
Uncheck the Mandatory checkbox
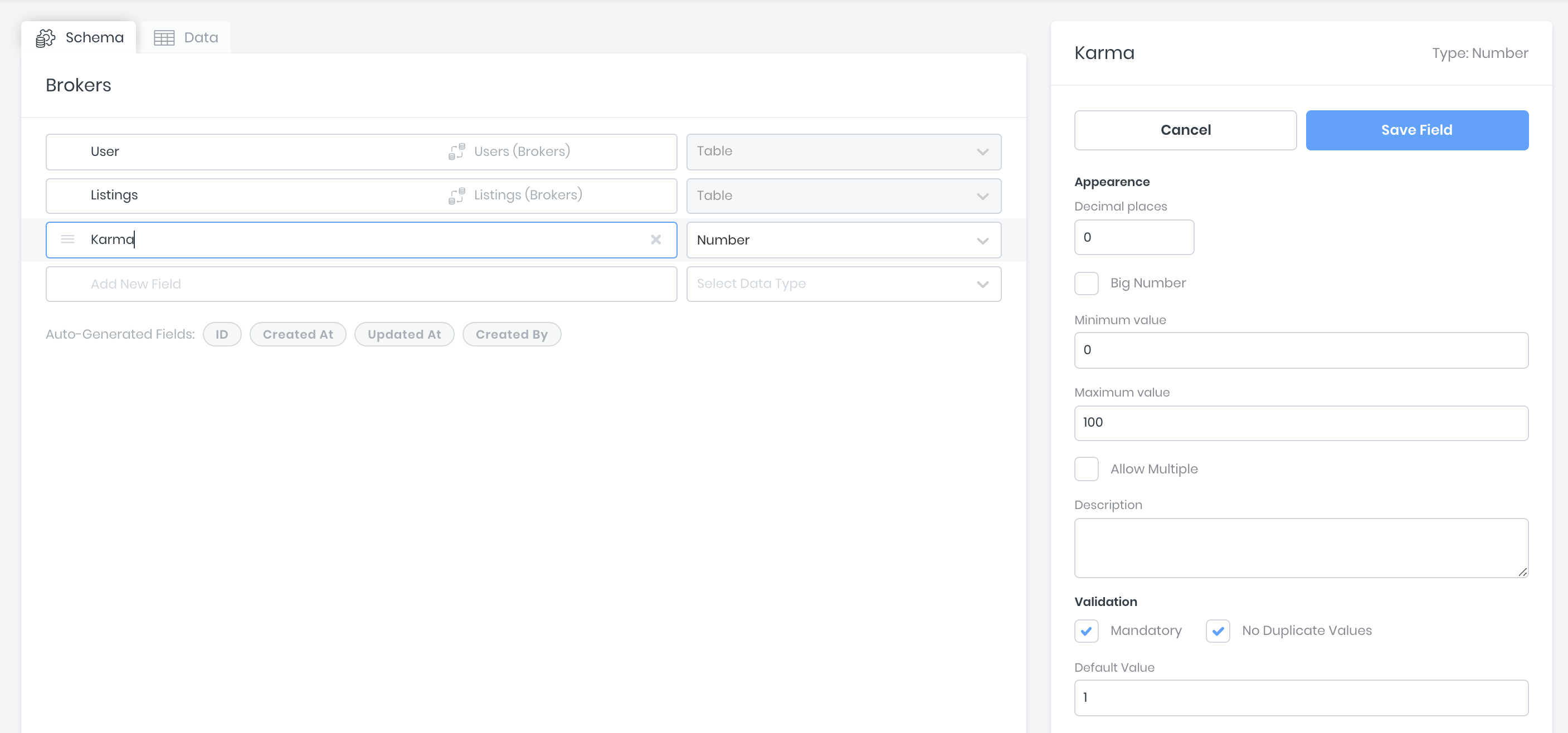point(1086,631)
